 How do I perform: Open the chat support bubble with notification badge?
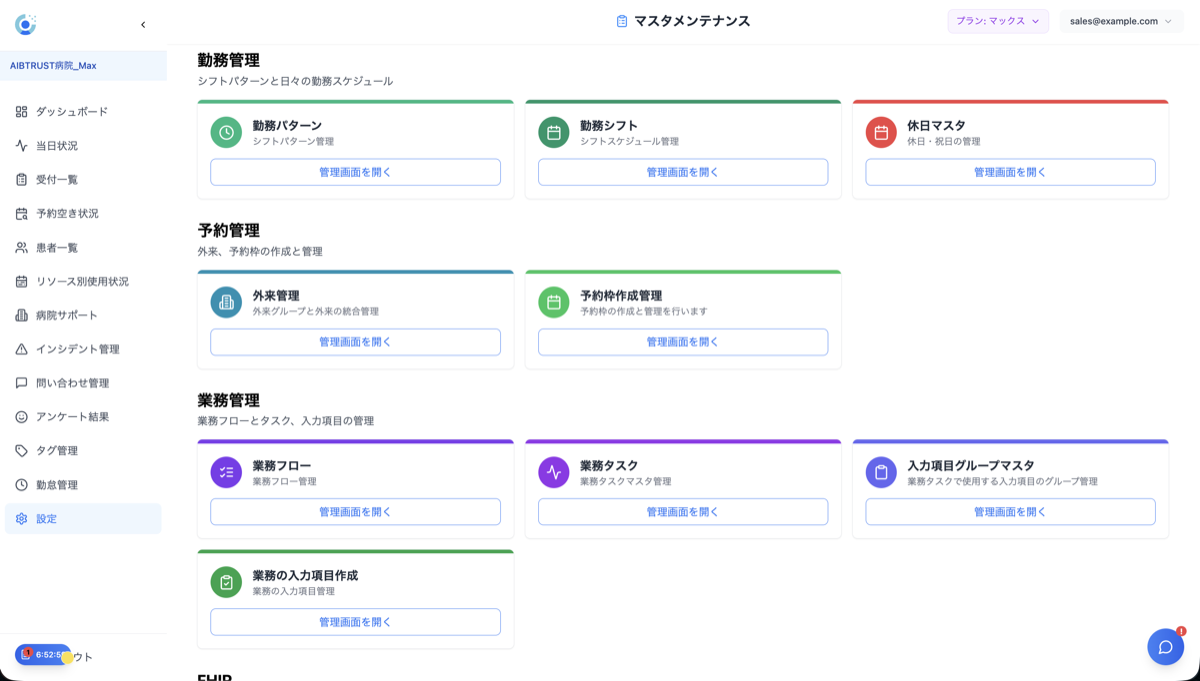[1165, 647]
